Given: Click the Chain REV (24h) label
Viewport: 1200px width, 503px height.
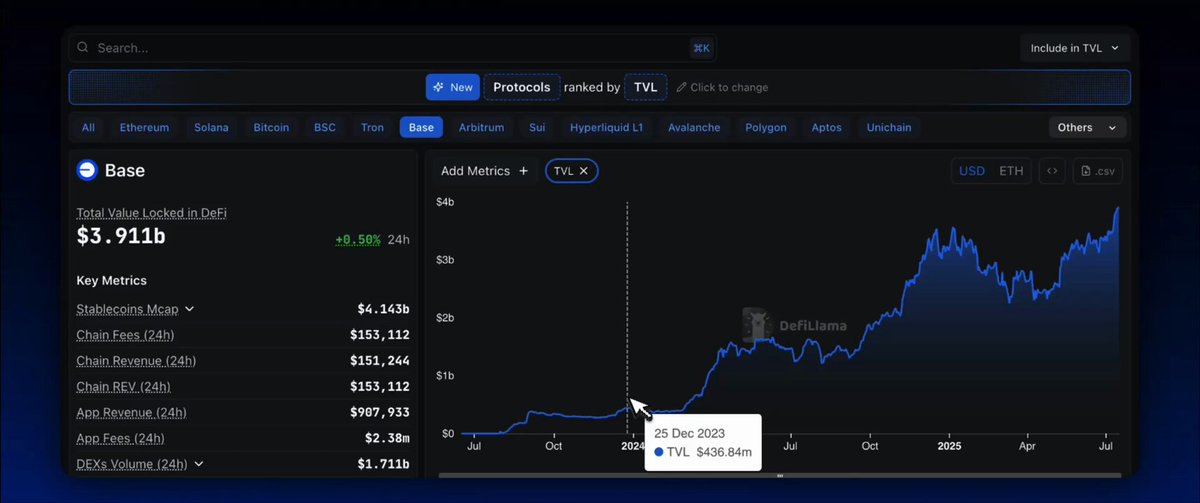Looking at the screenshot, I should [123, 386].
